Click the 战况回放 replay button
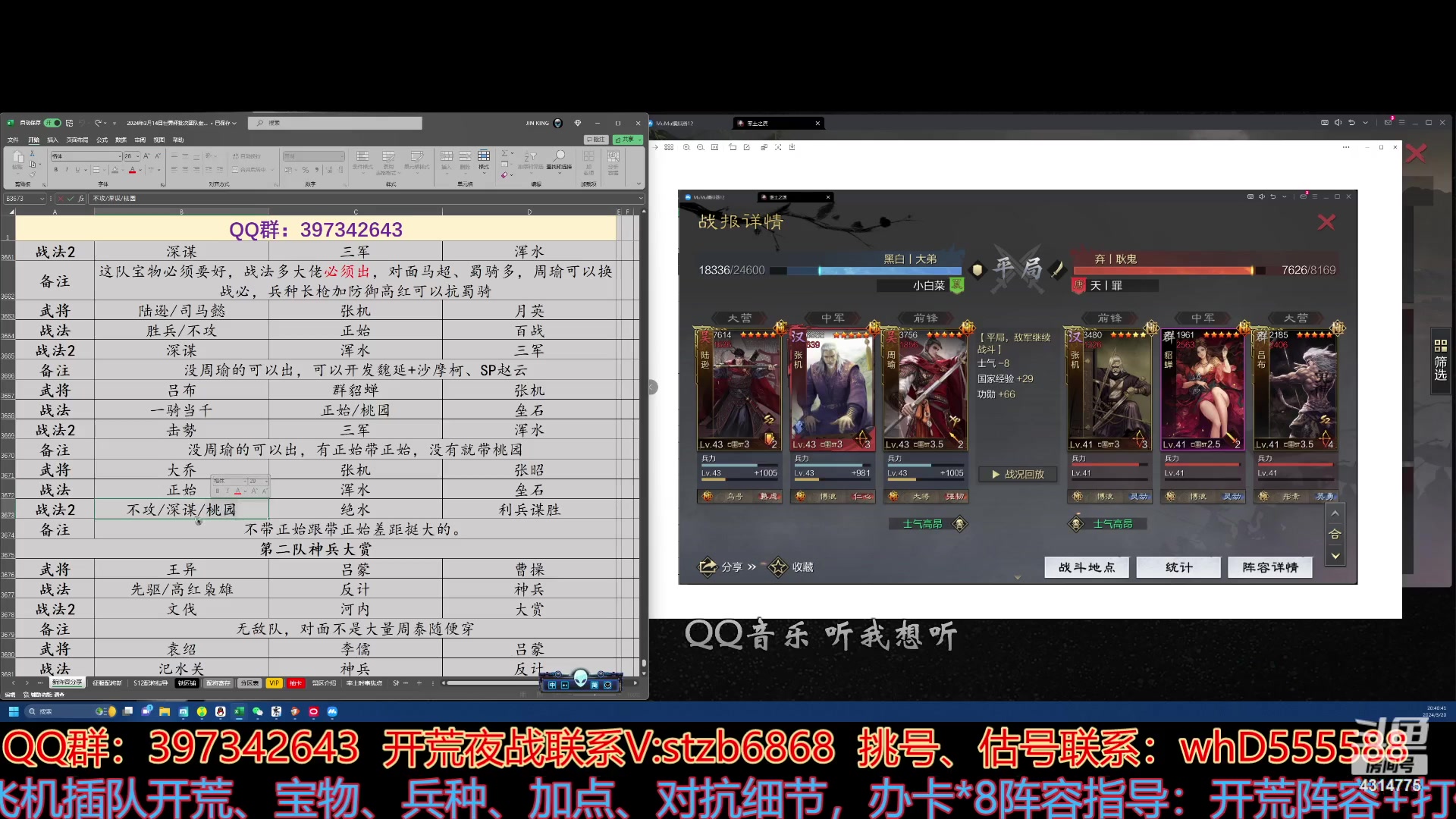The image size is (1456, 819). click(x=1017, y=474)
